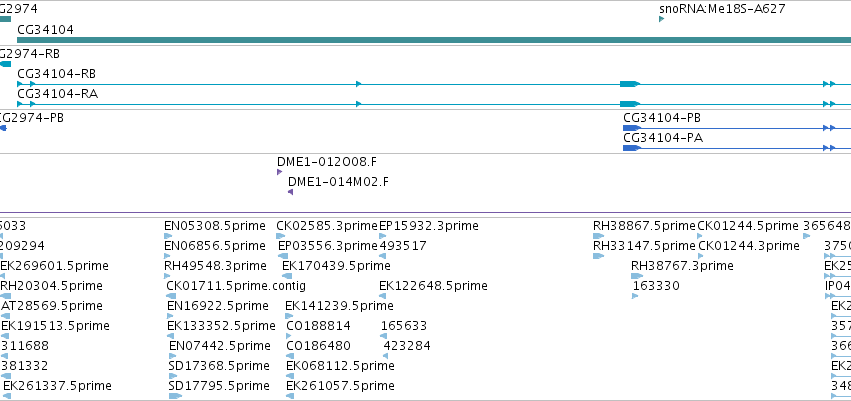The height and width of the screenshot is (401, 851).
Task: Select the 165633 feature label
Action: pos(404,326)
